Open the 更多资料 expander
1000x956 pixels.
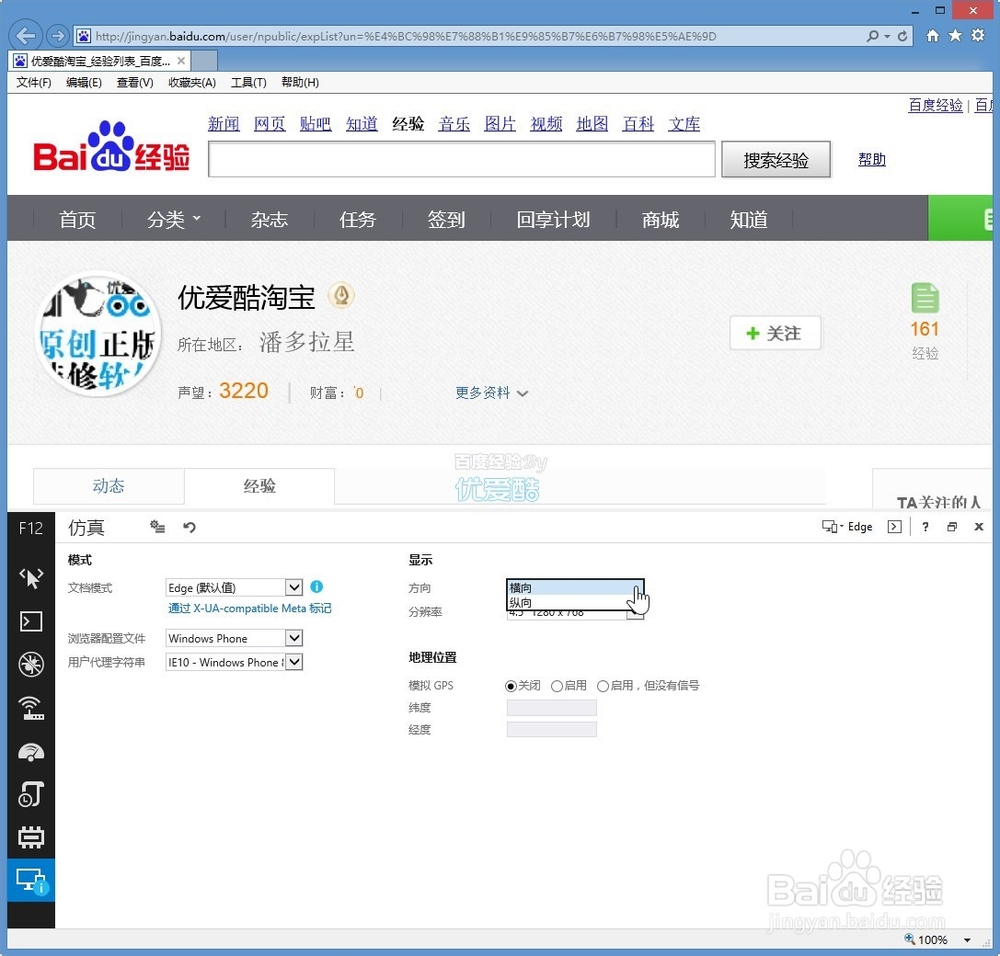pyautogui.click(x=490, y=394)
